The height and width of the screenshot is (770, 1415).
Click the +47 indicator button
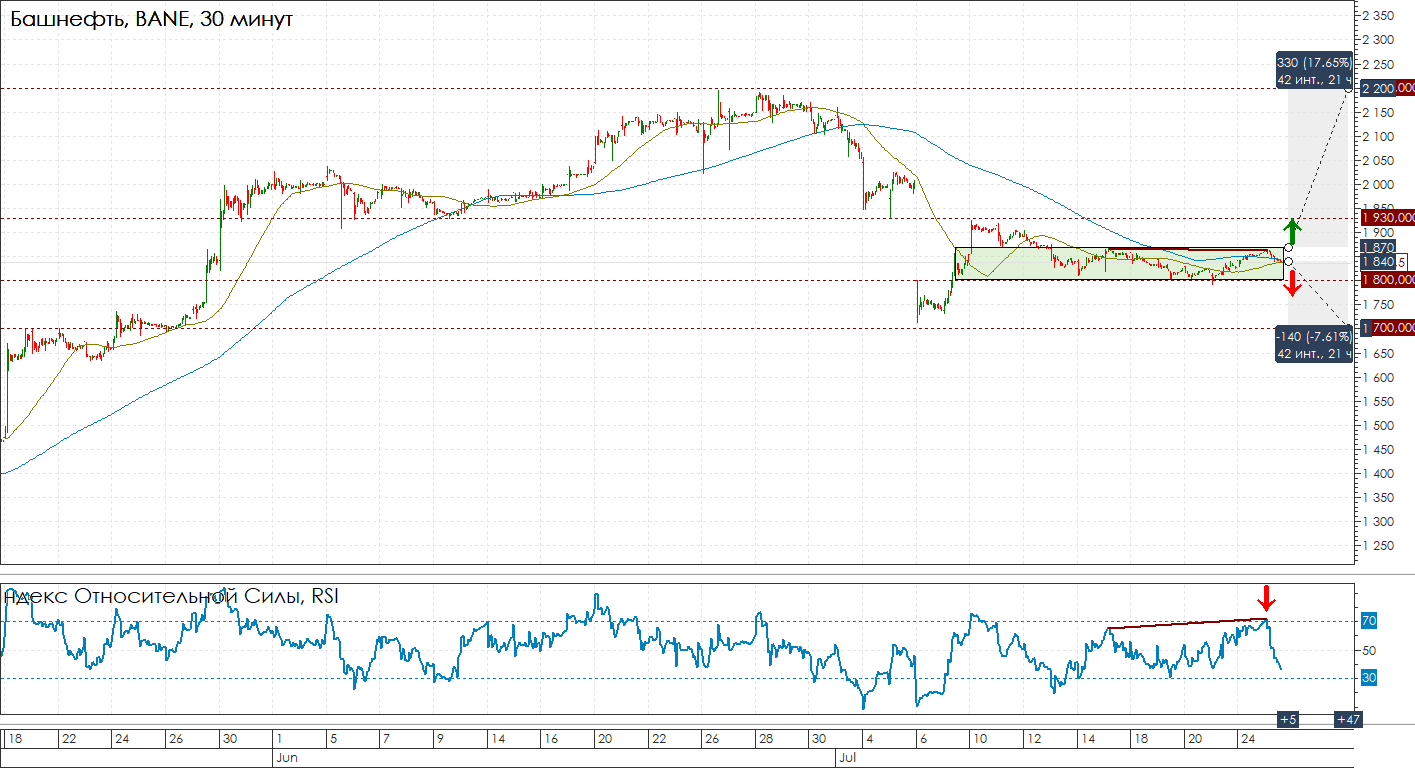(1347, 720)
